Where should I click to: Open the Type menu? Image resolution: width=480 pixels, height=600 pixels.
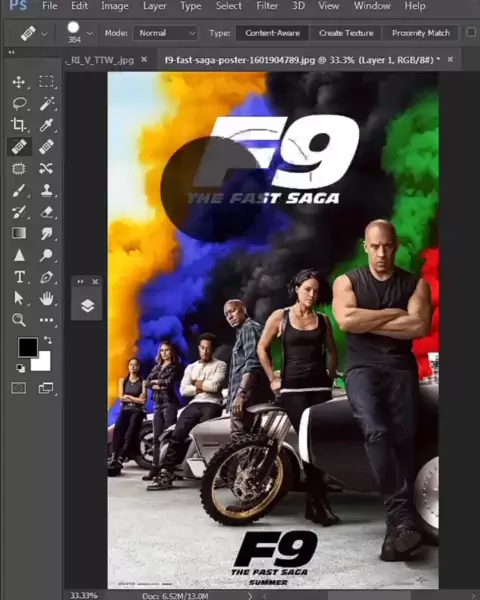click(191, 6)
